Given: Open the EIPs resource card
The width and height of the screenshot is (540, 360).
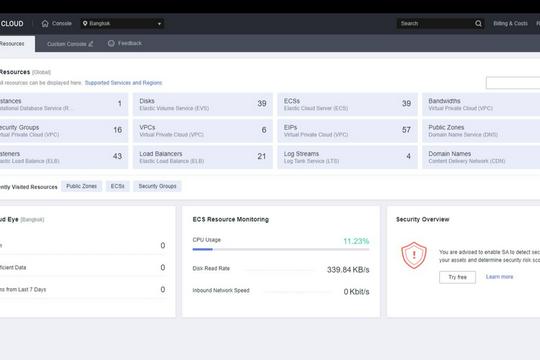Looking at the screenshot, I should click(347, 131).
